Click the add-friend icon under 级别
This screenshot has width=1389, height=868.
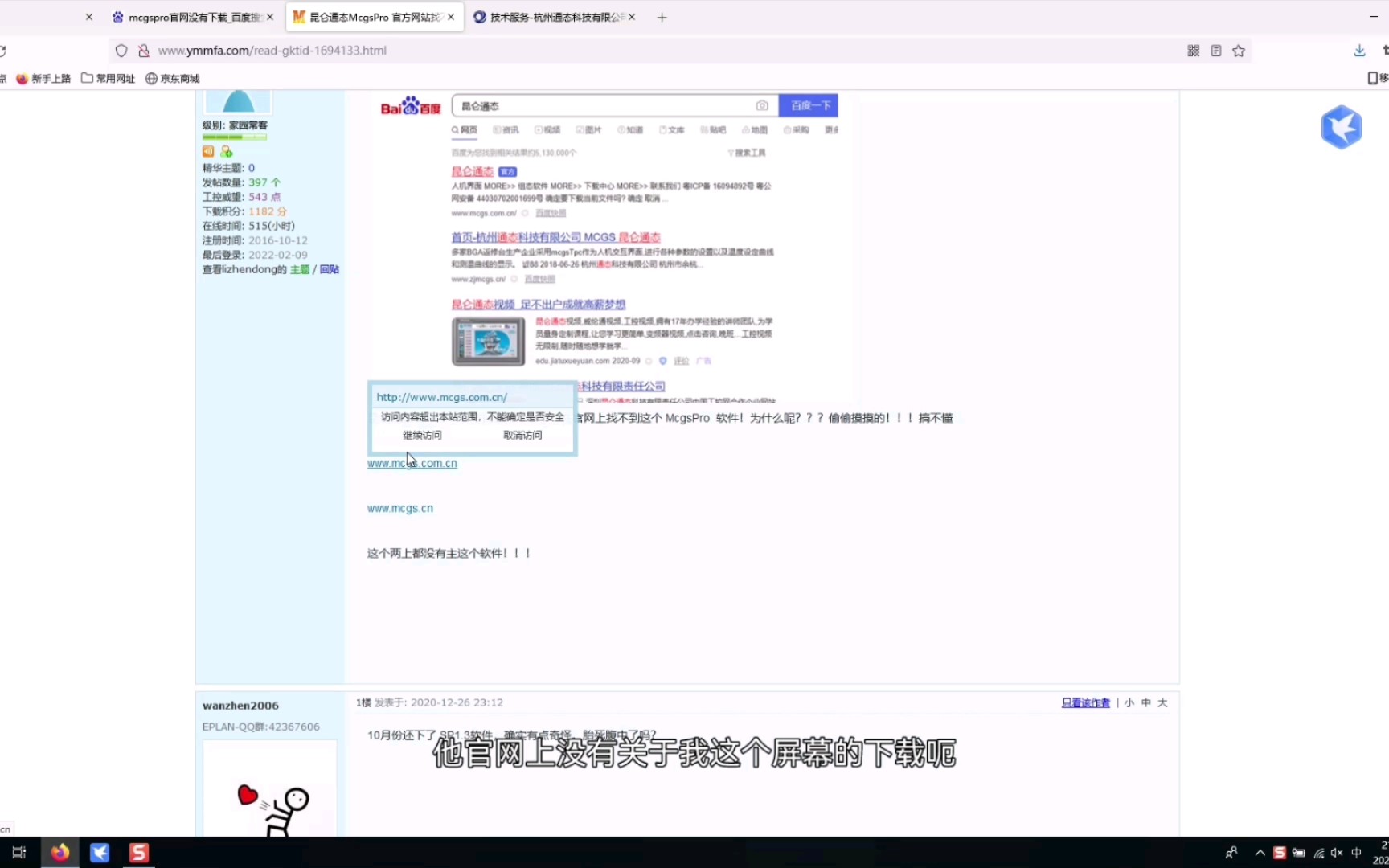[x=227, y=151]
